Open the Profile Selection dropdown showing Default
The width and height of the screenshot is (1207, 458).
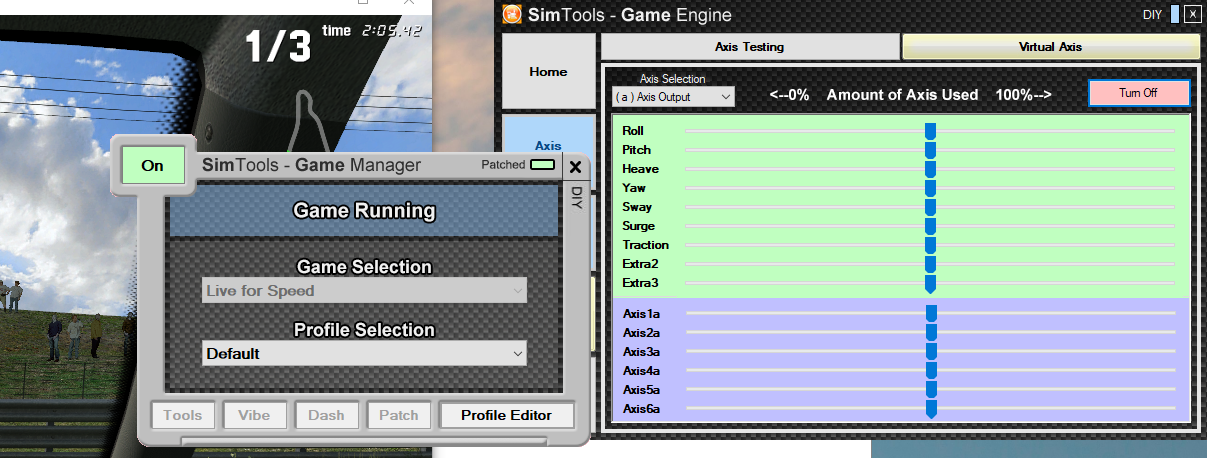pos(364,353)
